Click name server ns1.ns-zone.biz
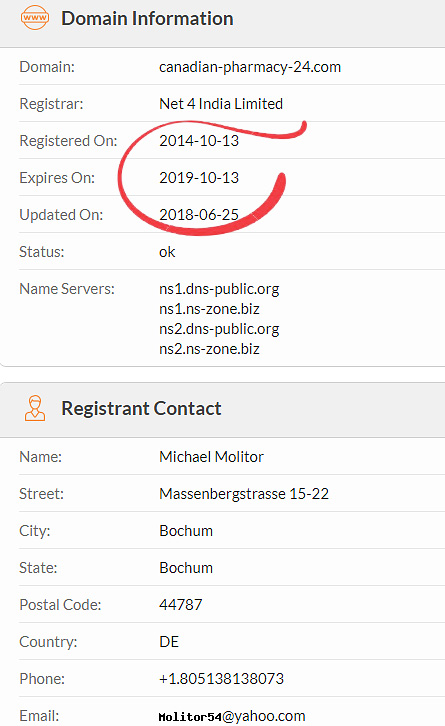 tap(209, 309)
